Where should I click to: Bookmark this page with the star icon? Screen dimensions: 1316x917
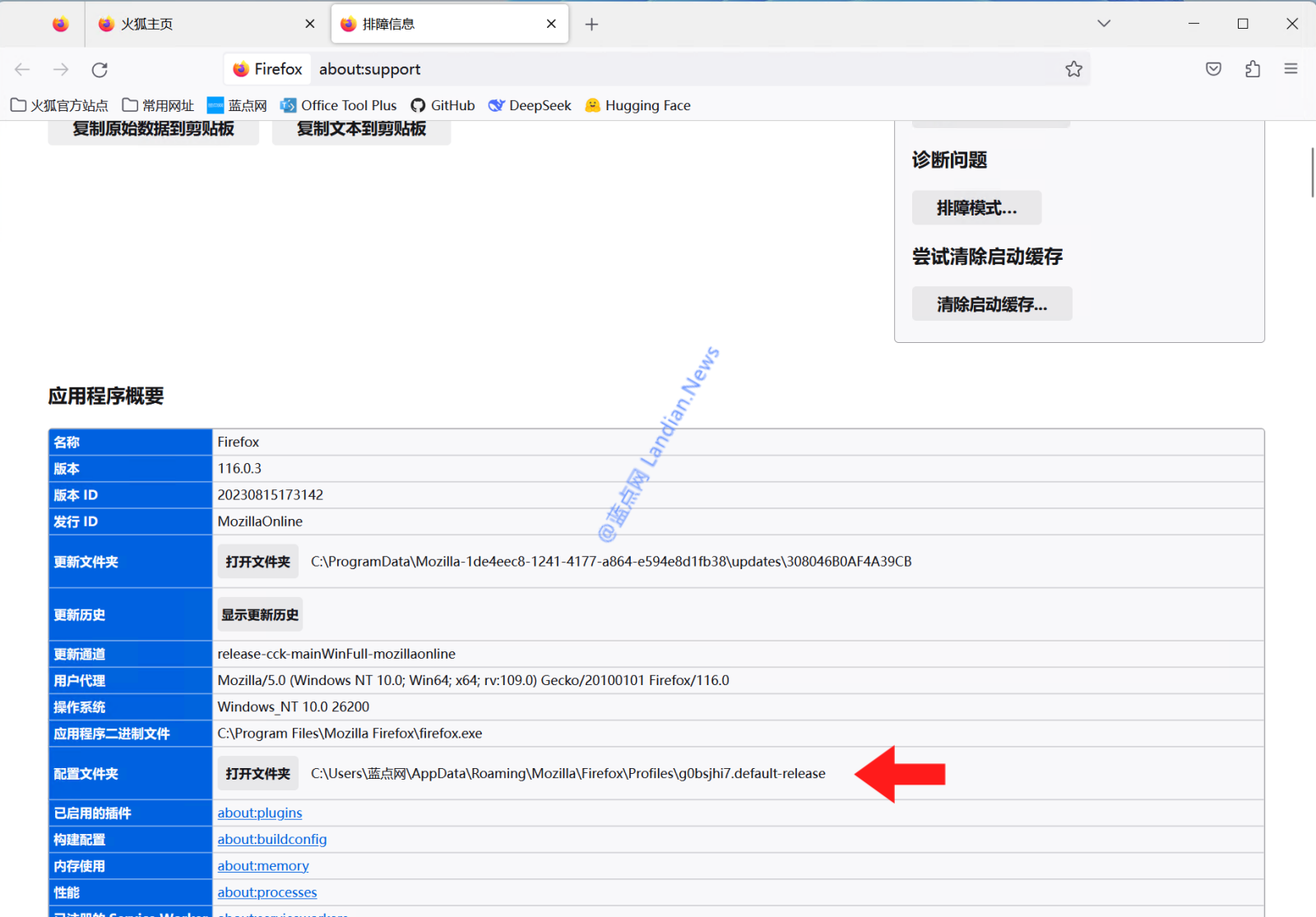tap(1073, 69)
